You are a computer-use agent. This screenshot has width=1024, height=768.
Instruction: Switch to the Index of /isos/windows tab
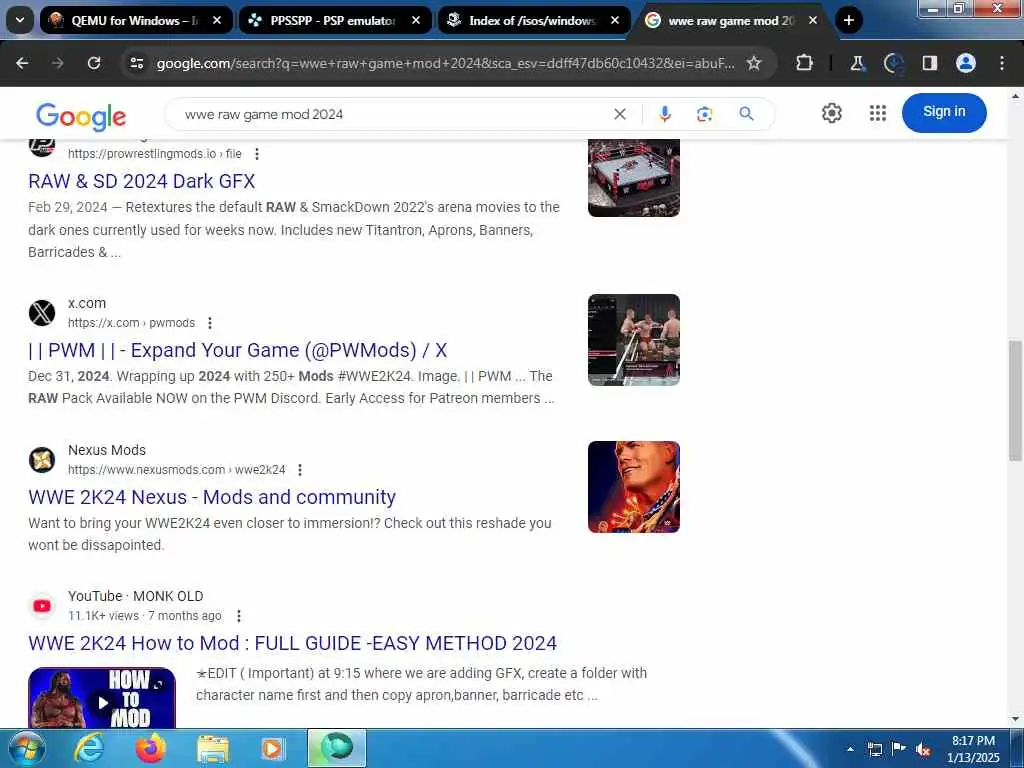pyautogui.click(x=533, y=20)
